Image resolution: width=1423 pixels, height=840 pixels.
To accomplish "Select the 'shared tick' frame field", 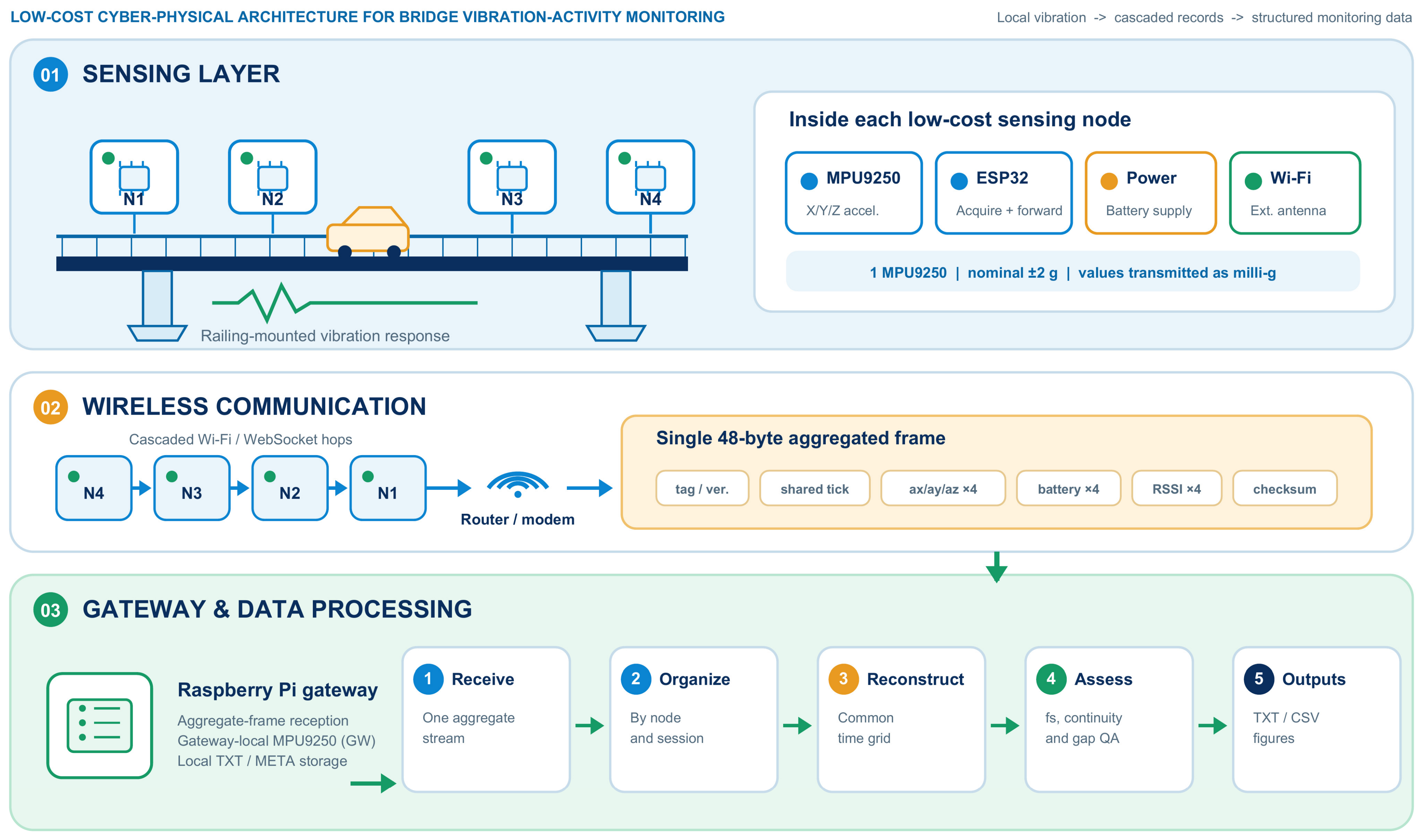I will (815, 488).
